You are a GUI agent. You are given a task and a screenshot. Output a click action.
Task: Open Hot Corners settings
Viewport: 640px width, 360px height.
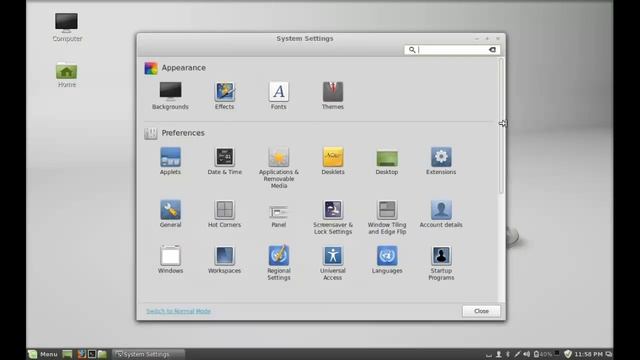(224, 213)
